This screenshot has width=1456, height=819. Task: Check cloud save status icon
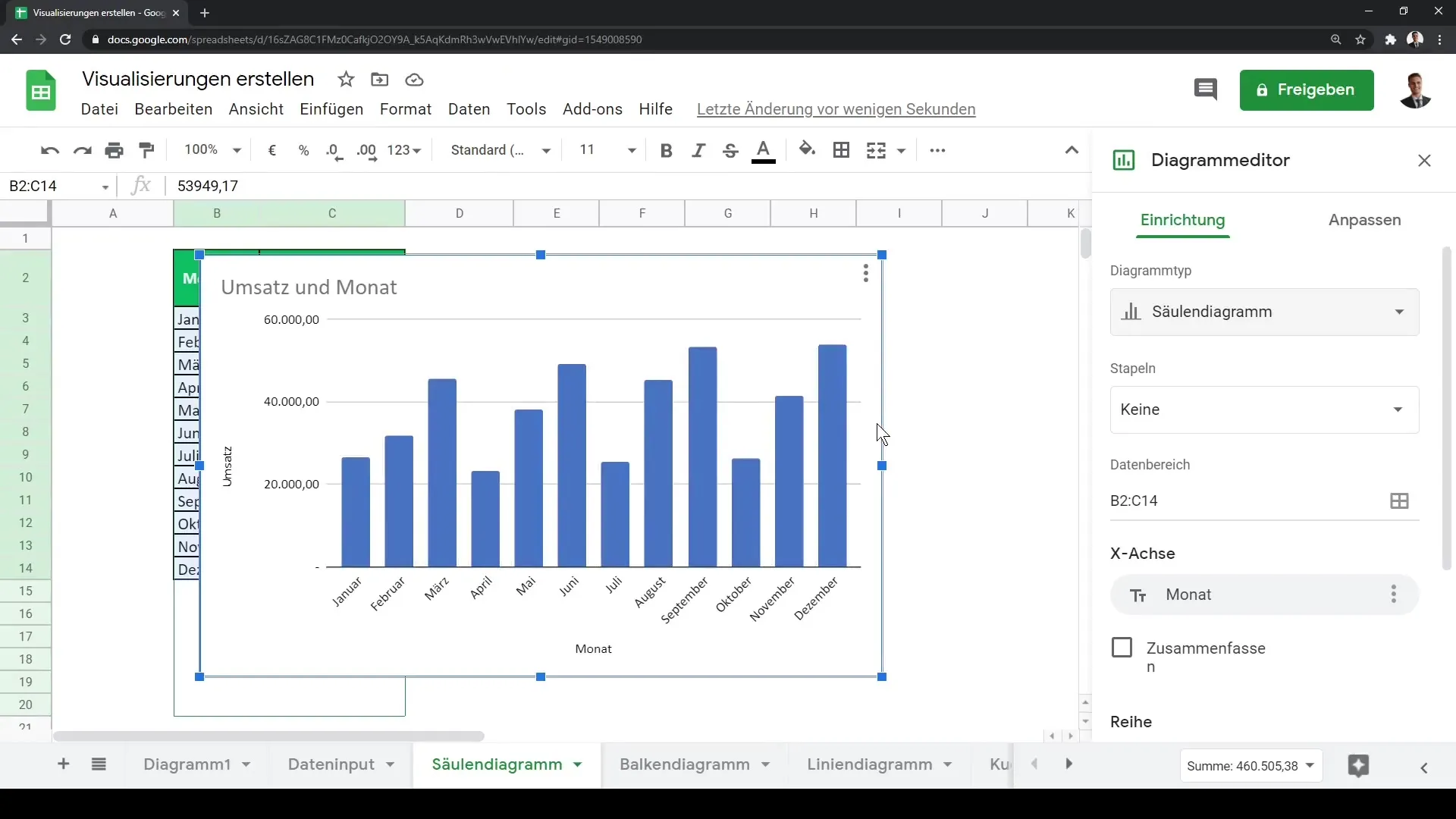(414, 80)
